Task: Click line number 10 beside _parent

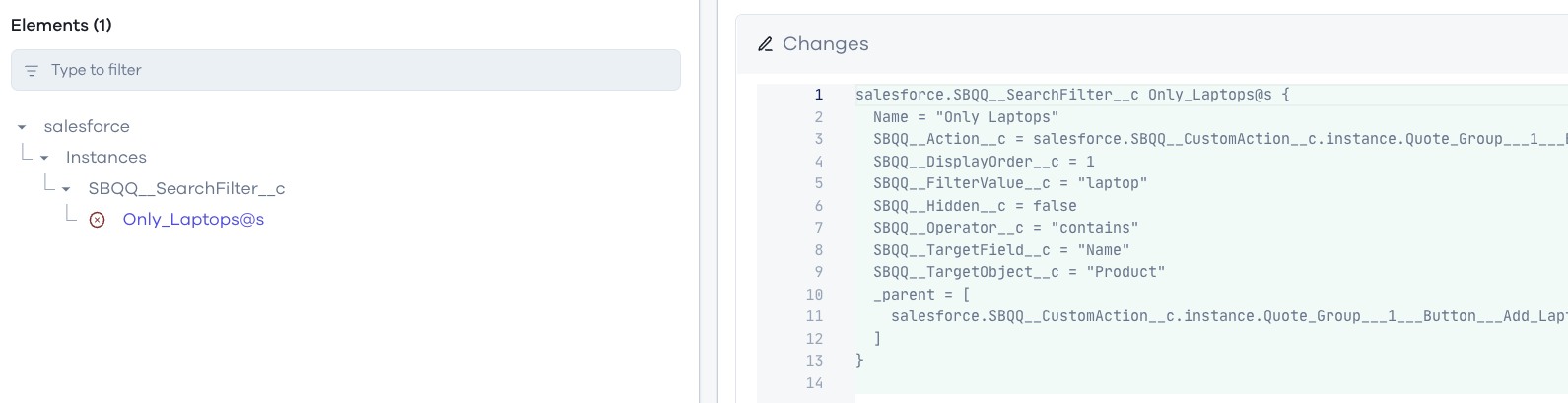Action: tap(814, 295)
